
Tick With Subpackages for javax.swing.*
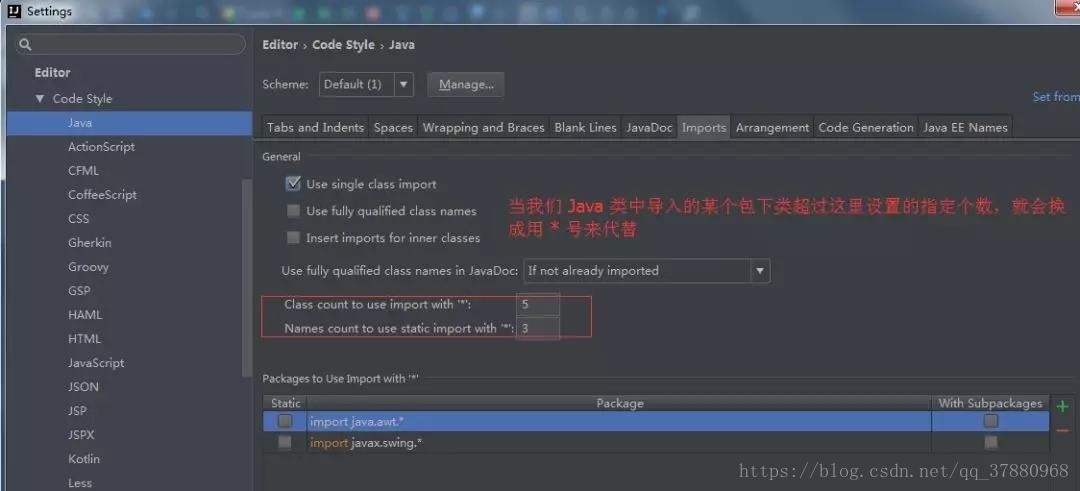point(990,443)
